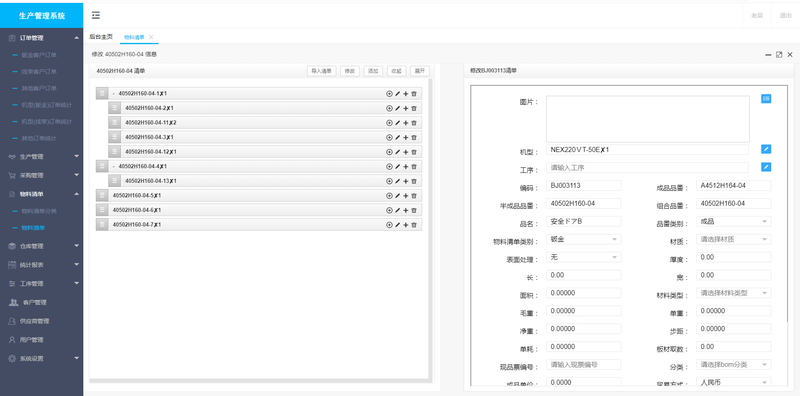Image resolution: width=800 pixels, height=396 pixels.
Task: Collapse the 订单管理 sidebar menu
Action: tap(41, 38)
